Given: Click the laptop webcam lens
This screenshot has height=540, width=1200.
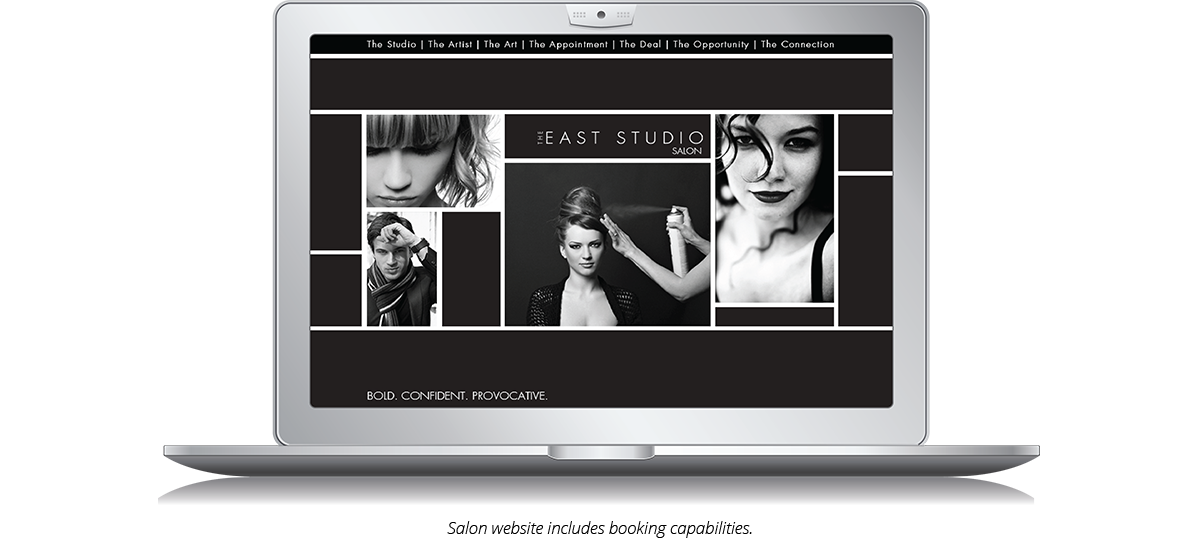Looking at the screenshot, I should coord(600,16).
